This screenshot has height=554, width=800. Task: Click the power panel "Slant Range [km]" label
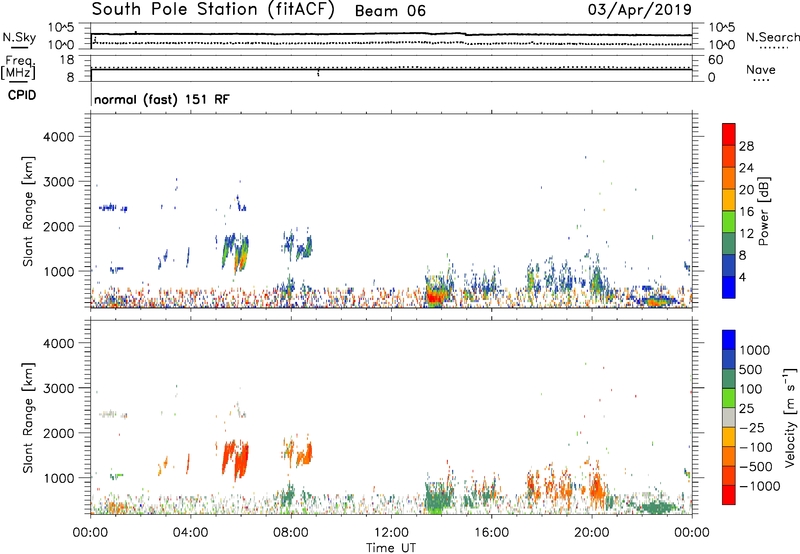[x=28, y=211]
